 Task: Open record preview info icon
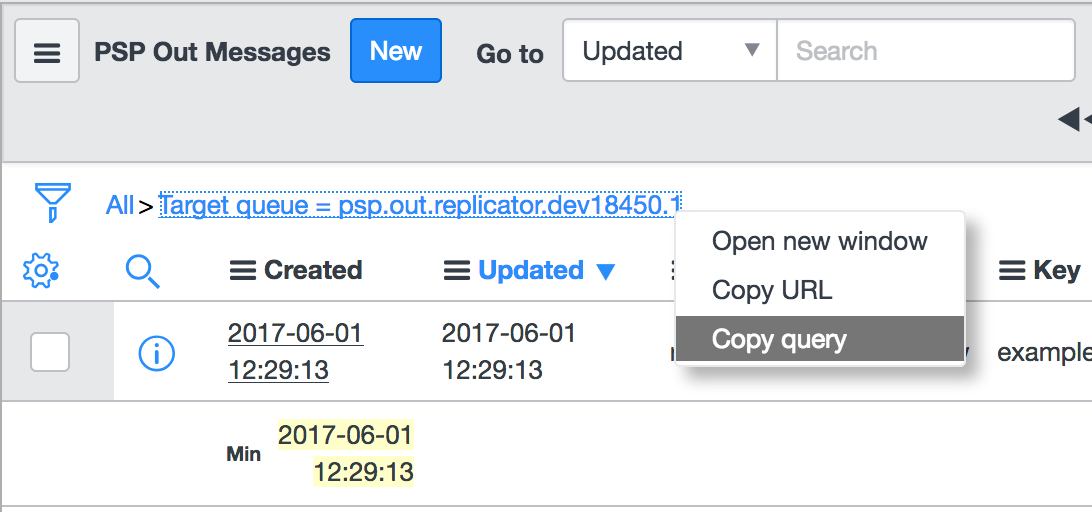(157, 353)
